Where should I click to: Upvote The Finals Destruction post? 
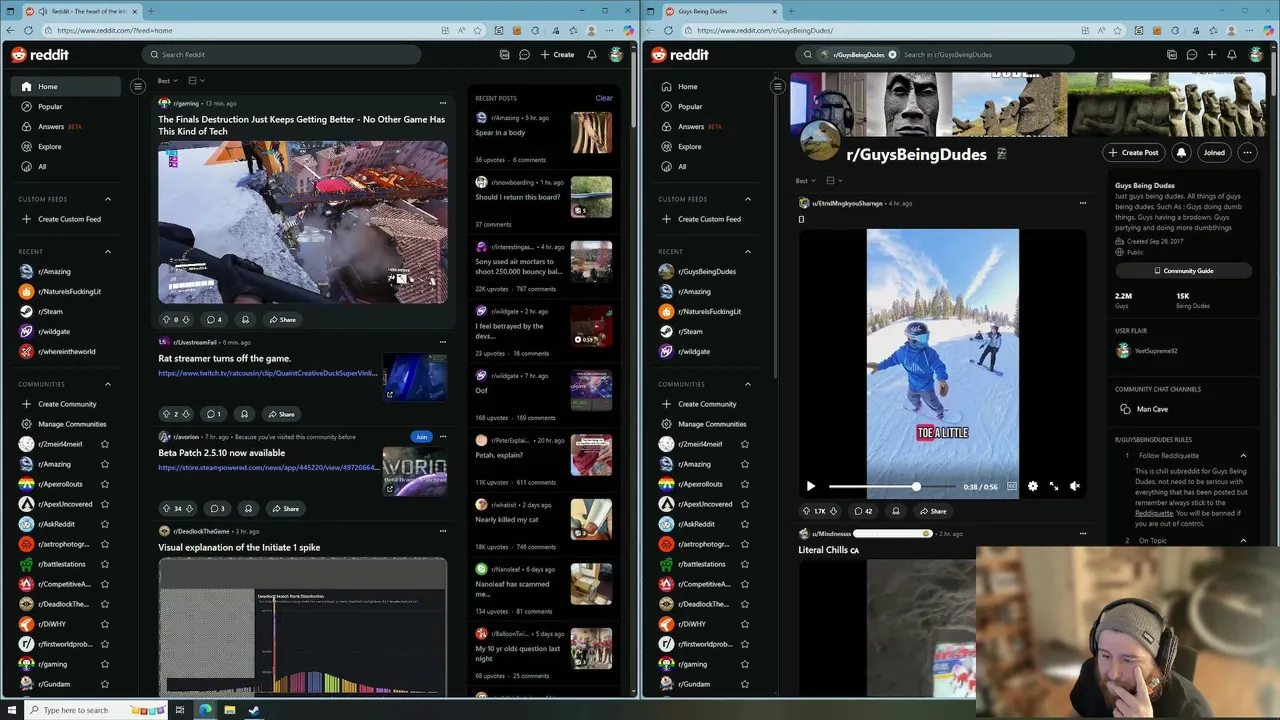coord(166,320)
